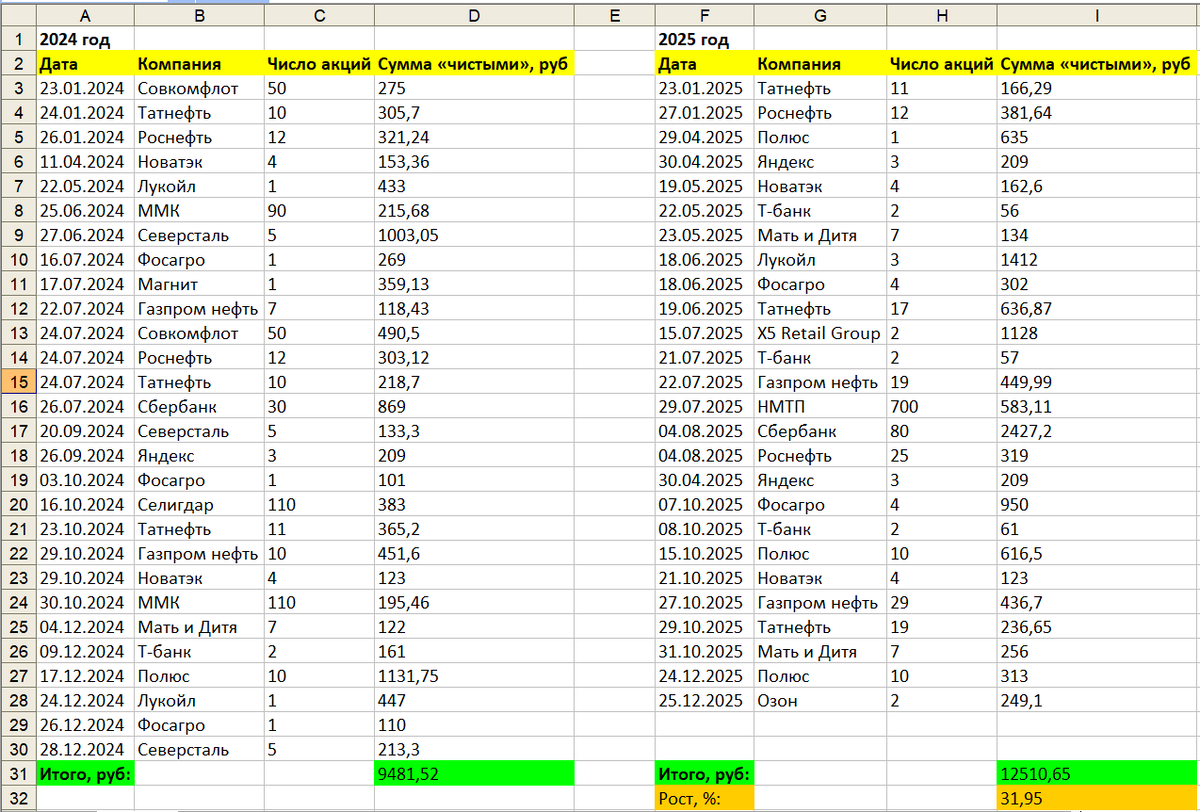1200x812 pixels.
Task: Select column D header
Action: (x=474, y=16)
